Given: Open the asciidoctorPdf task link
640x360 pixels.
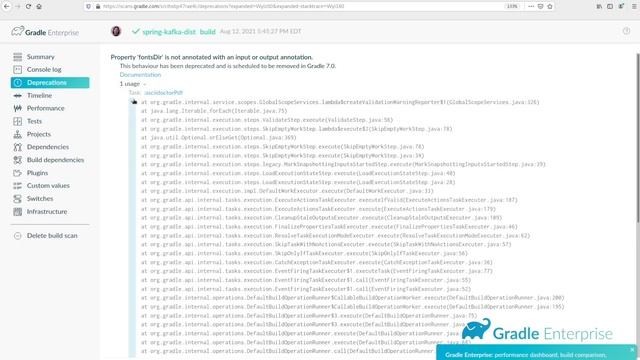Looking at the screenshot, I should point(163,93).
